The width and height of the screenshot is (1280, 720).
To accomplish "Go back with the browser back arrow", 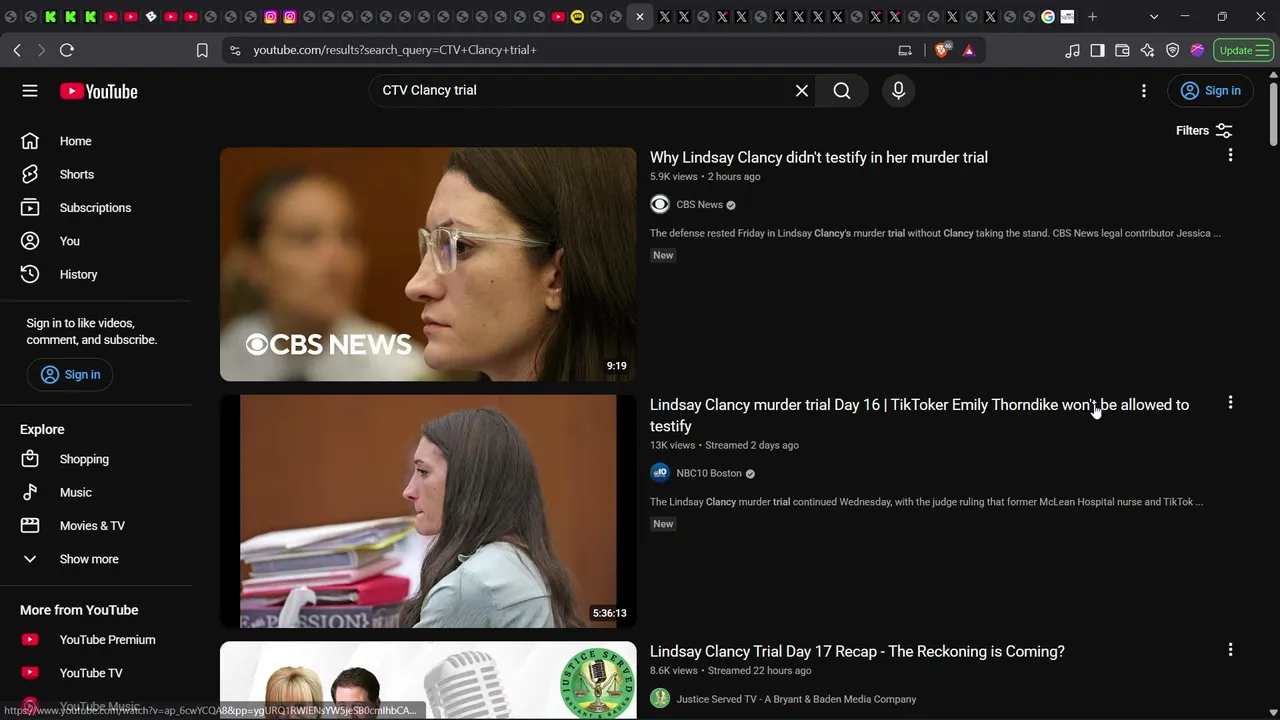I will click(x=17, y=50).
